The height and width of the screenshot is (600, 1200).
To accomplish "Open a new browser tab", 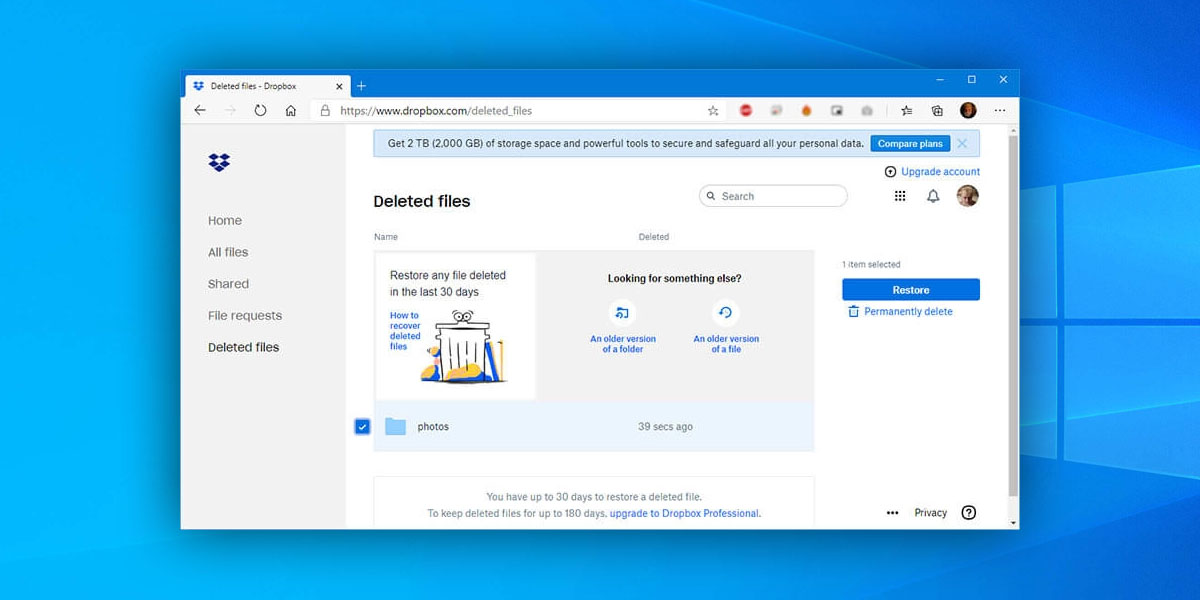I will pyautogui.click(x=361, y=86).
